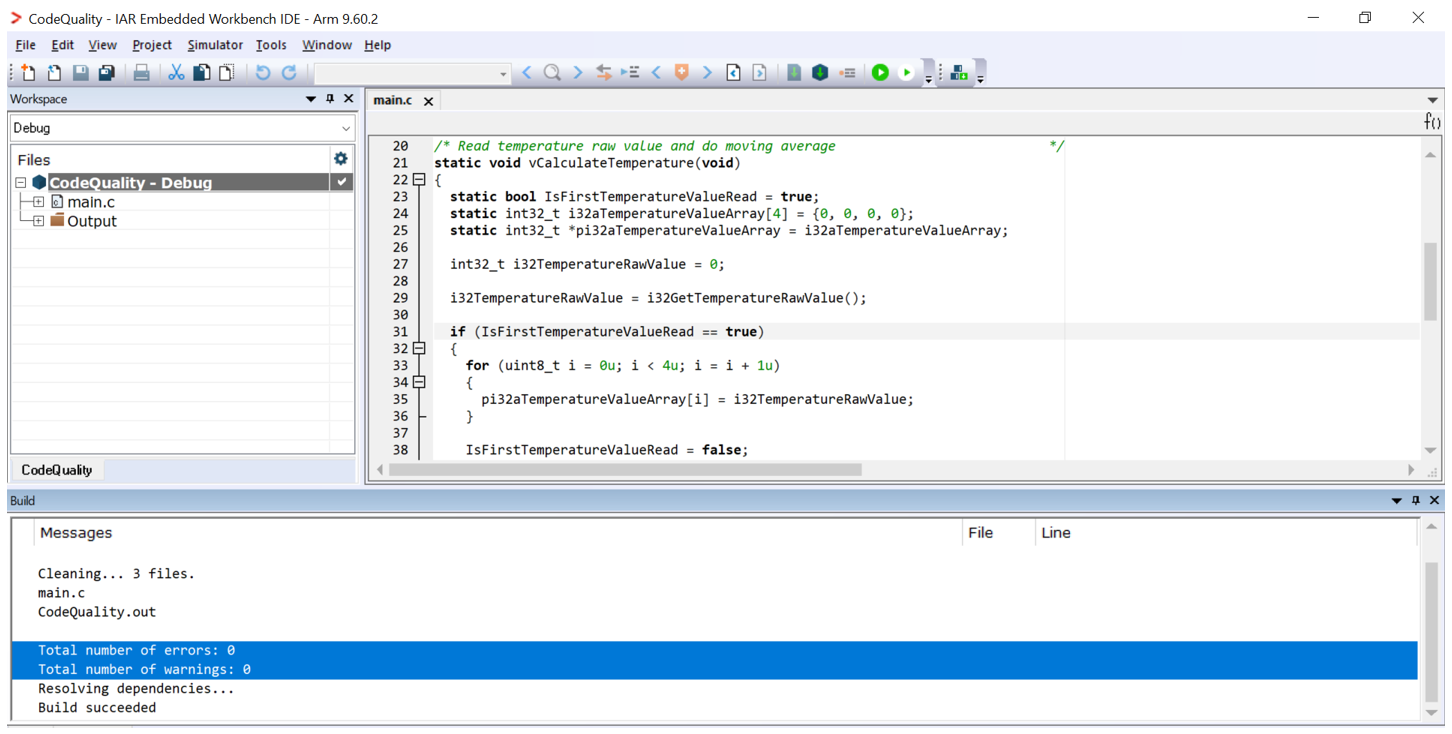Select the Cut icon in the toolbar
The width and height of the screenshot is (1452, 734).
pos(176,72)
